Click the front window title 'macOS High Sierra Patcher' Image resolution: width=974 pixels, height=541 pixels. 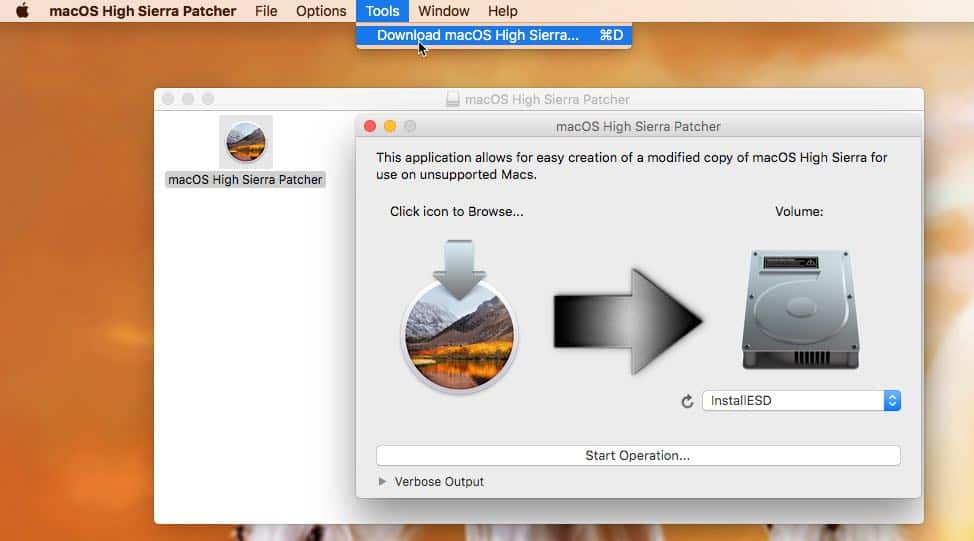tap(638, 127)
